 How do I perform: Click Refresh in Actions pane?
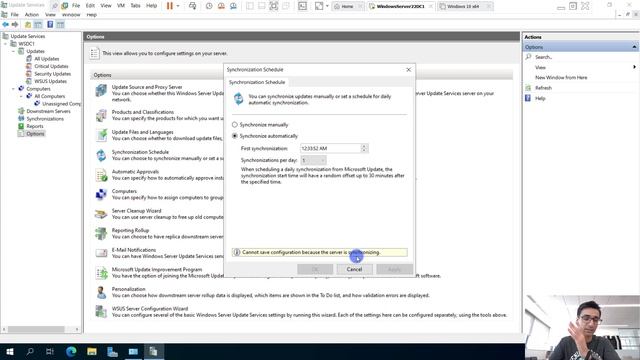[x=543, y=88]
